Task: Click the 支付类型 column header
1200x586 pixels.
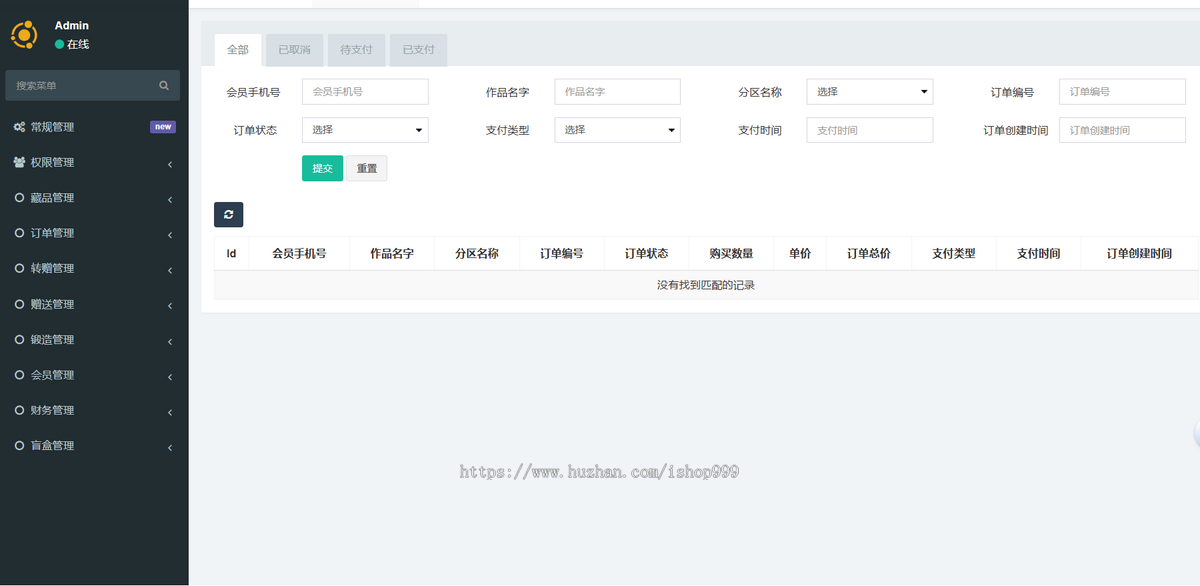Action: click(954, 254)
